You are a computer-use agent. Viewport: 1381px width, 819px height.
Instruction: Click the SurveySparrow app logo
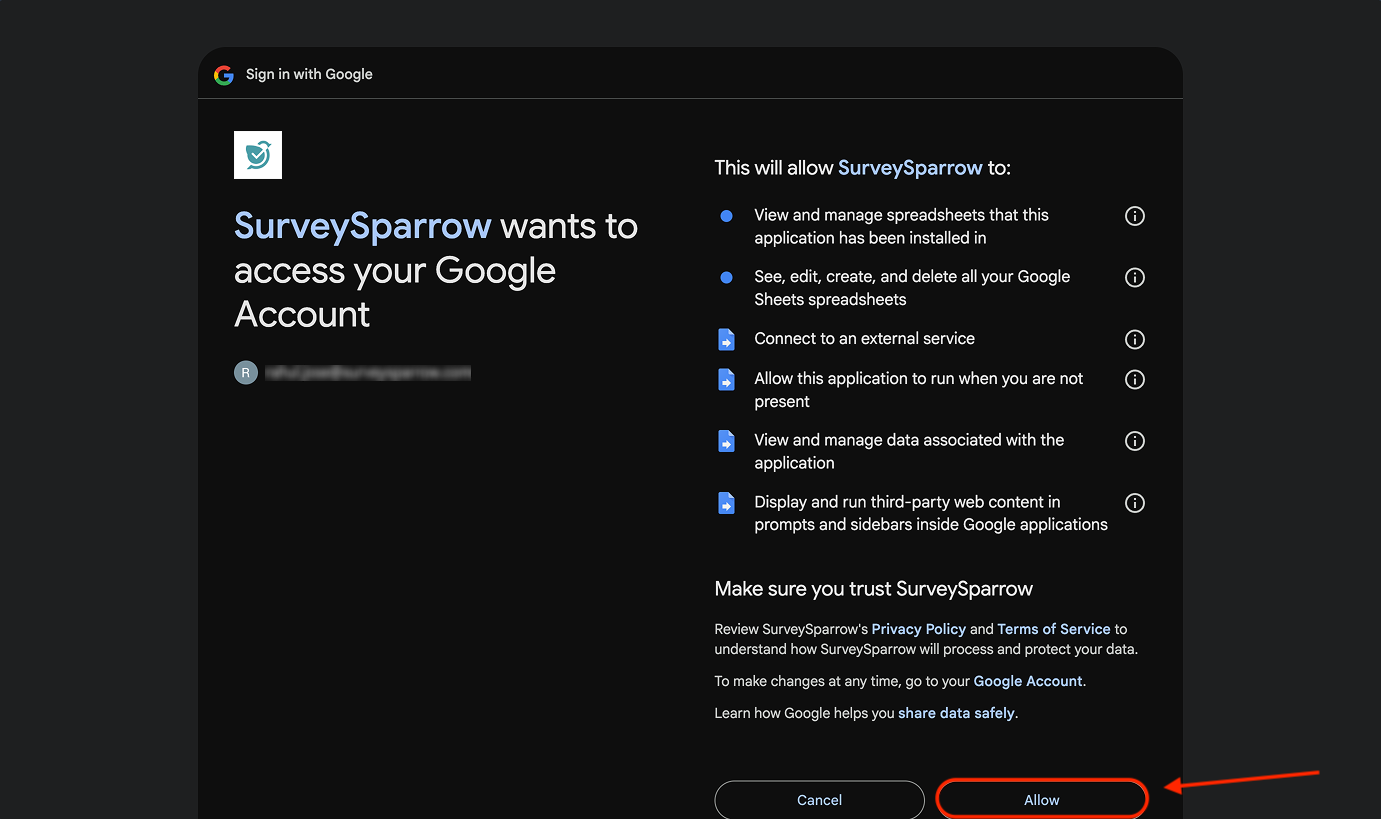click(x=258, y=155)
